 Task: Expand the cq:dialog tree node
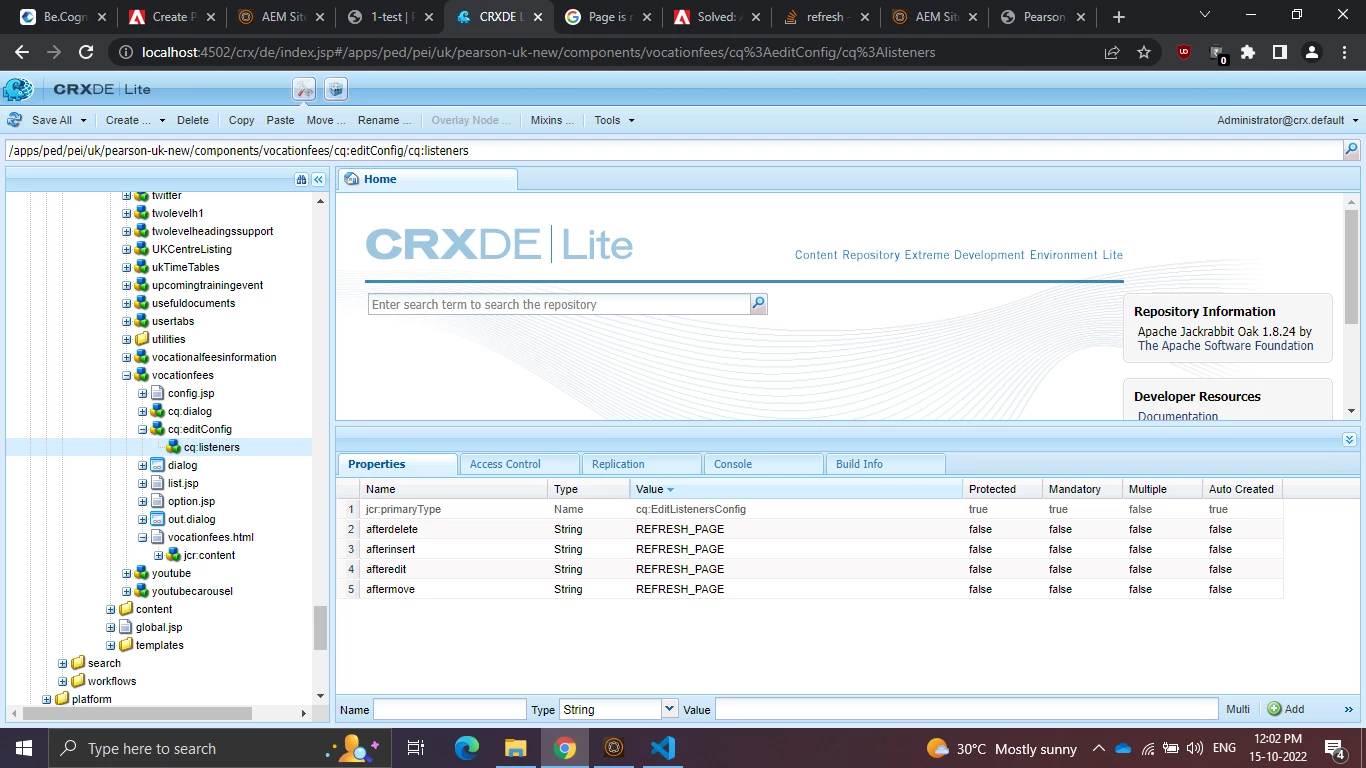(143, 412)
